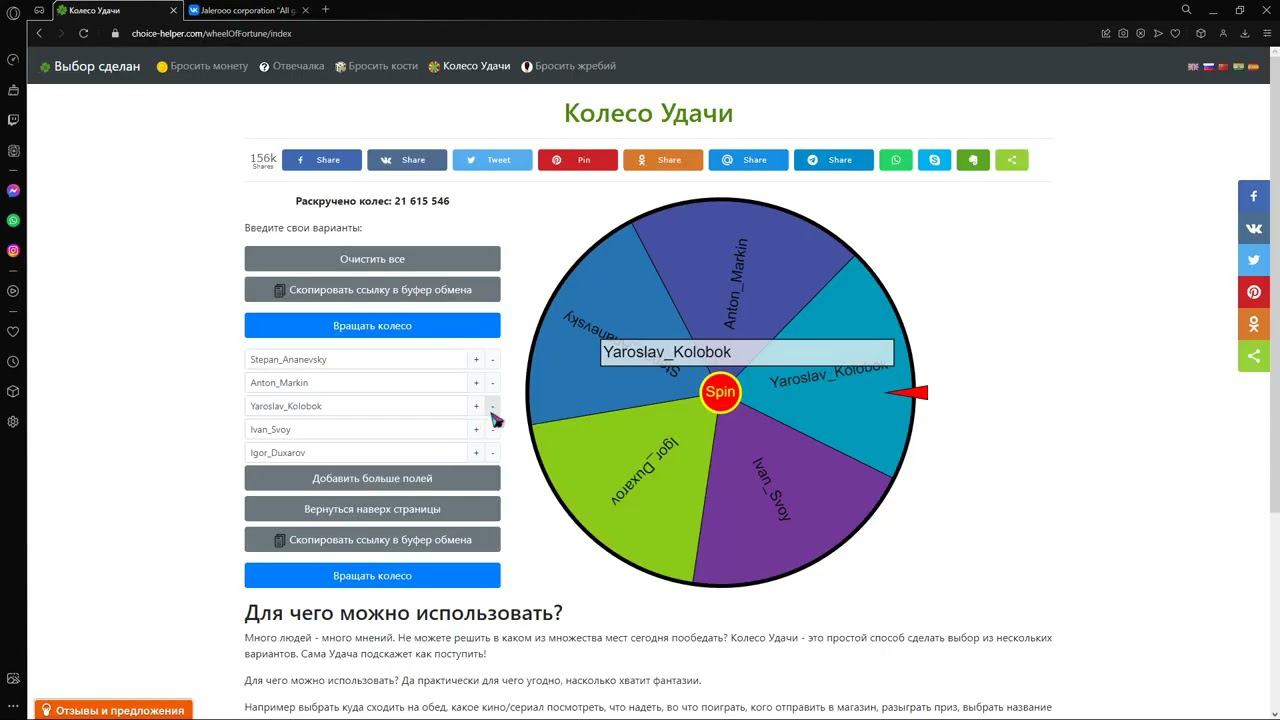Viewport: 1280px width, 720px height.
Task: Share on VK from the top share row
Action: (x=407, y=160)
